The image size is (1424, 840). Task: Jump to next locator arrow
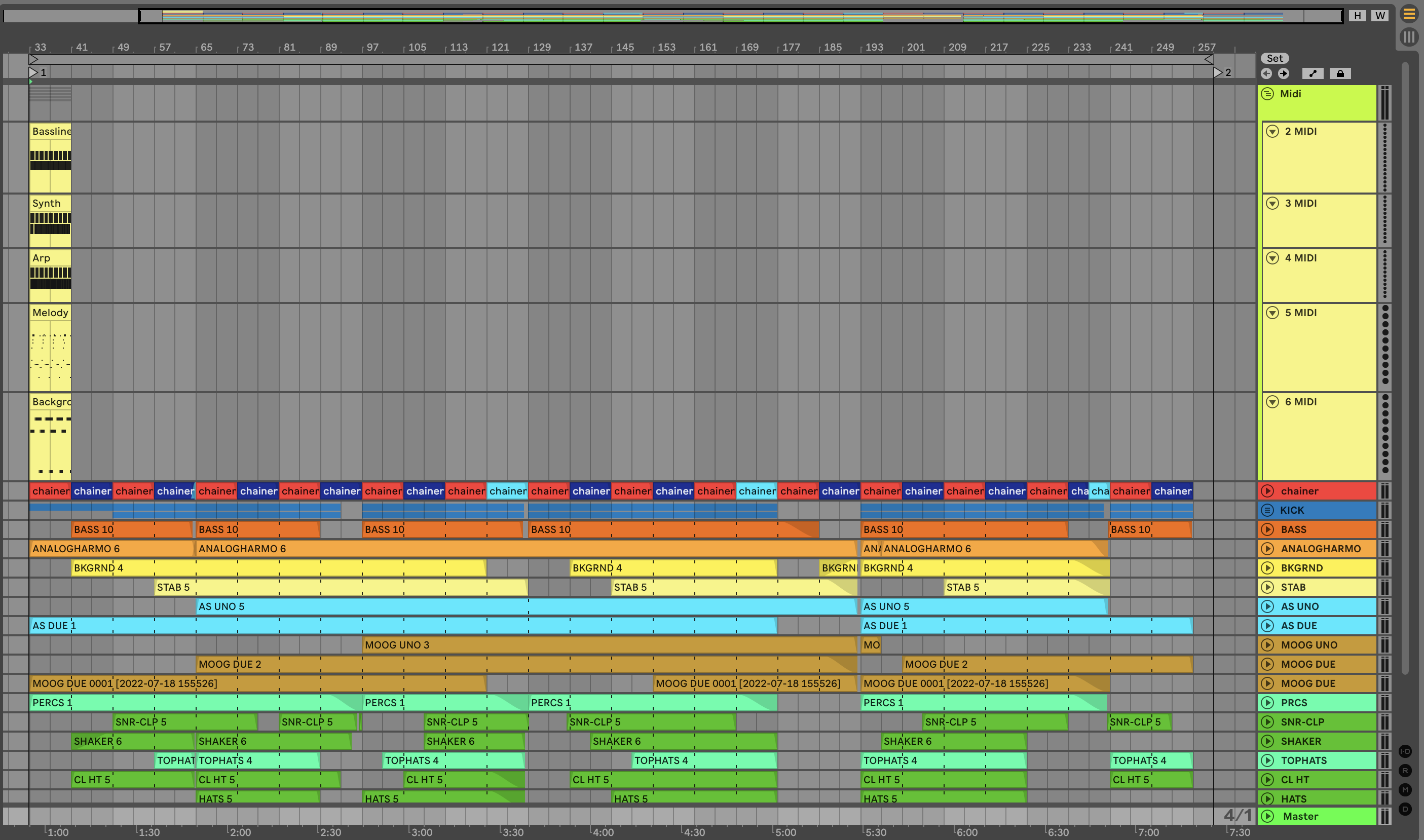1284,73
